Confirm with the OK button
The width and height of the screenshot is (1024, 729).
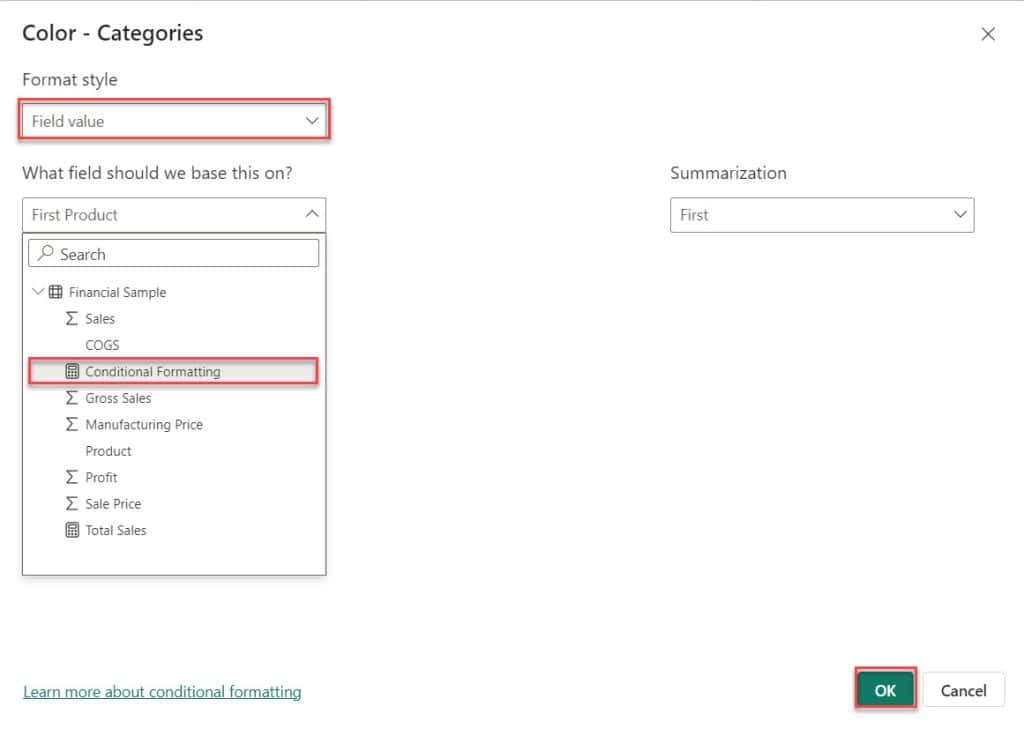point(886,690)
